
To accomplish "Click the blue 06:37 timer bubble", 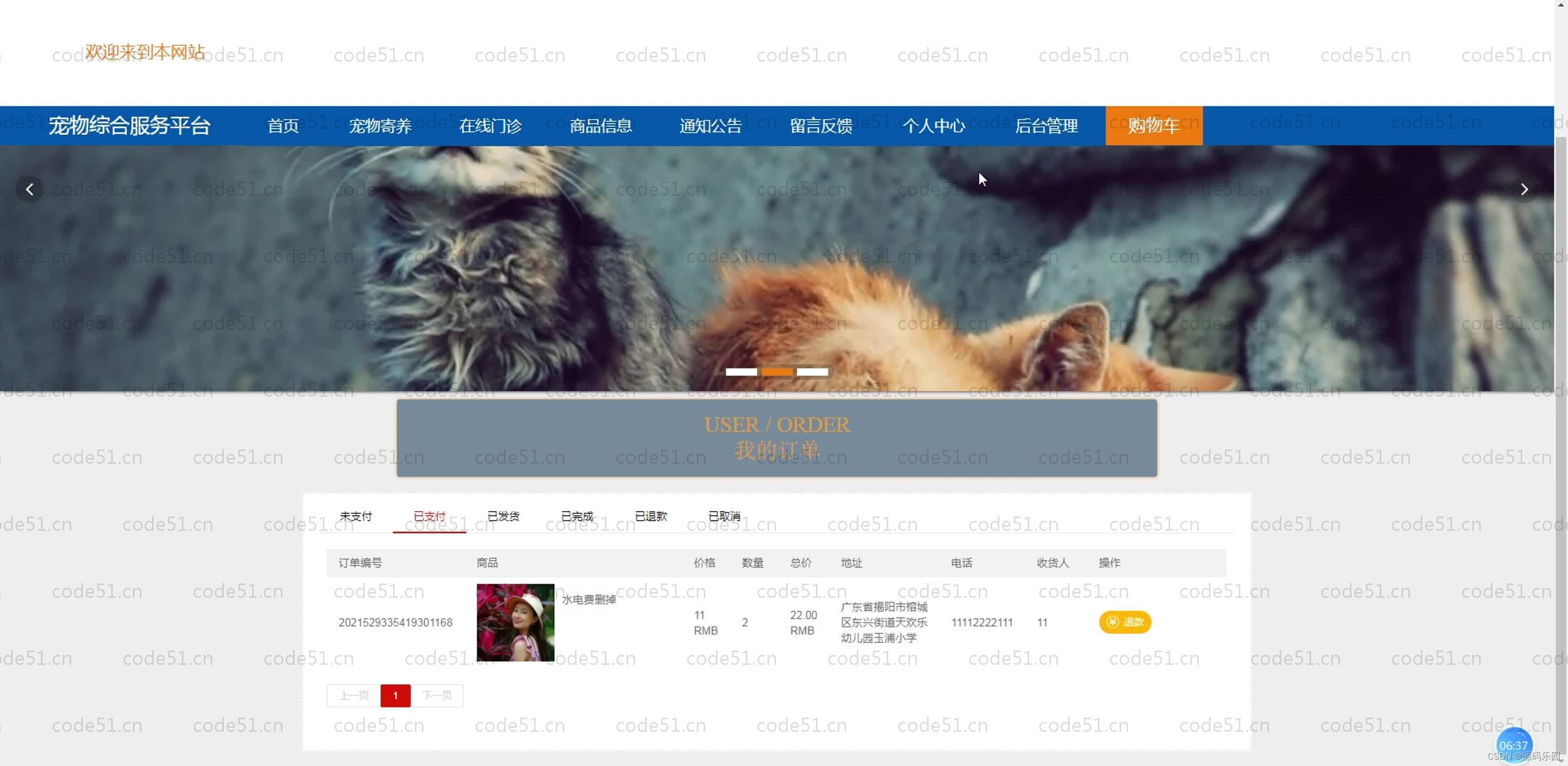I will (1513, 744).
